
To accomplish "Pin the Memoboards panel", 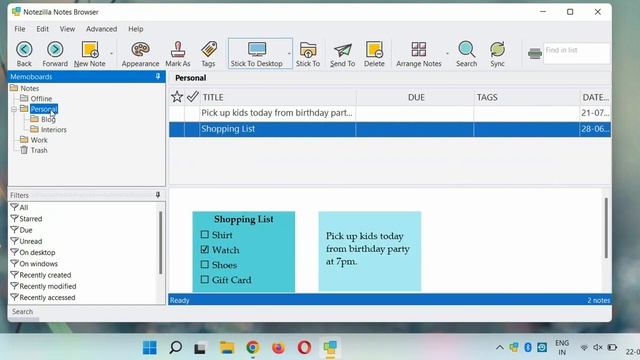I will point(158,76).
